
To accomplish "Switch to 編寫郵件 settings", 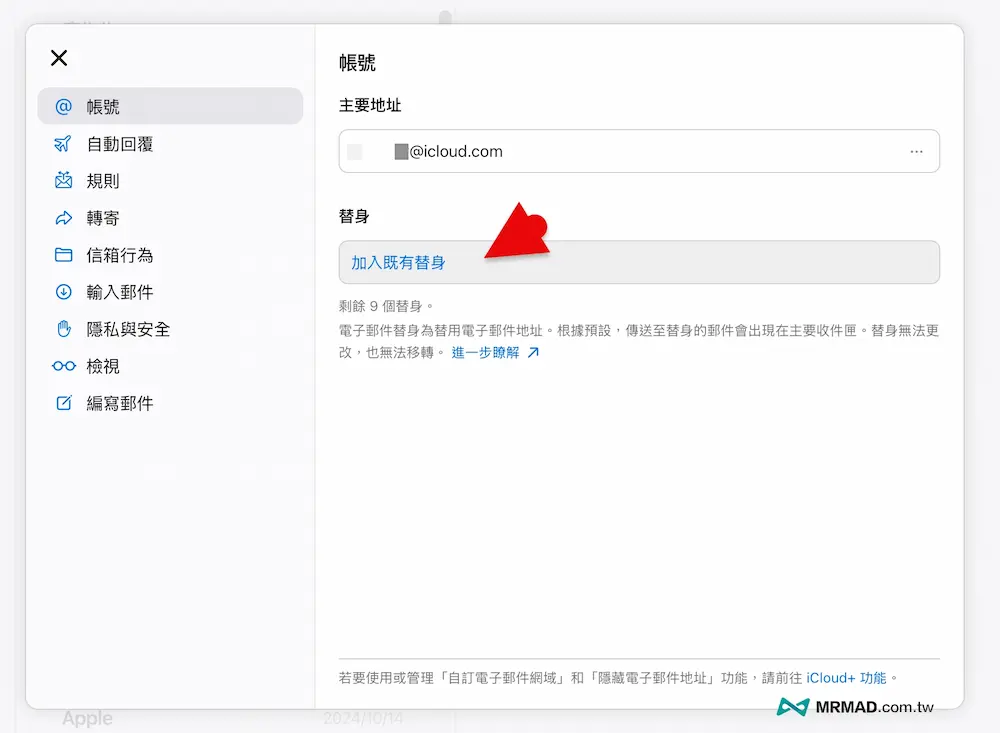I will pyautogui.click(x=170, y=403).
